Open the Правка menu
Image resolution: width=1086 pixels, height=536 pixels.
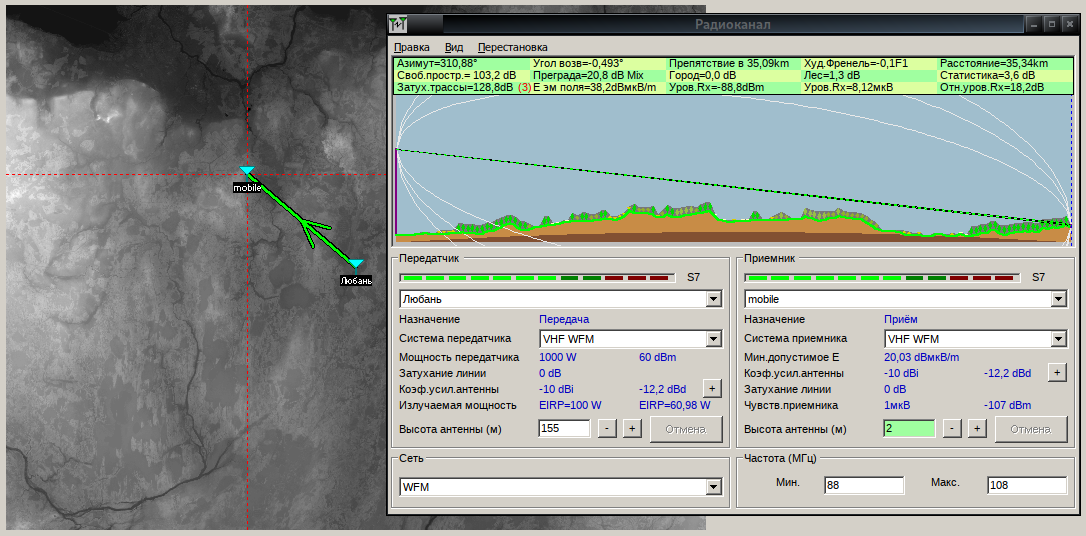point(411,47)
